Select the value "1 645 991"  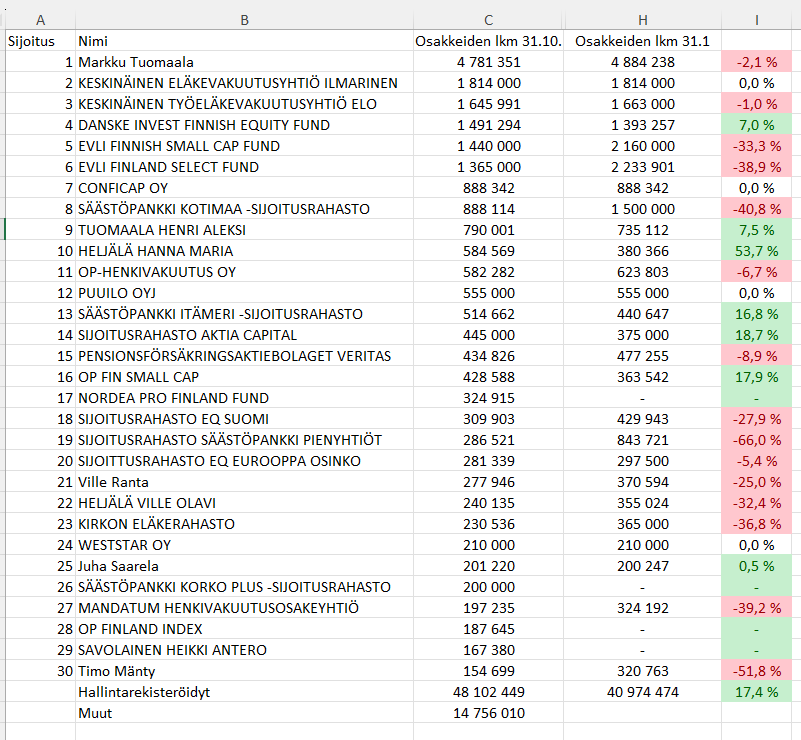488,104
